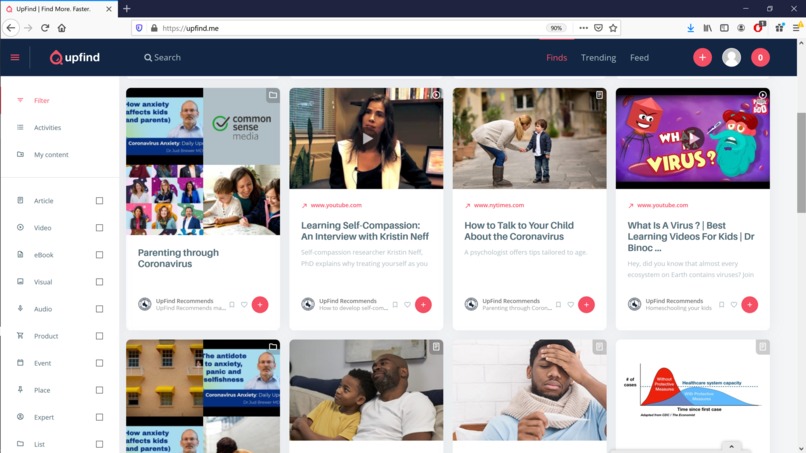Enable the Article filter checkbox

tap(99, 201)
